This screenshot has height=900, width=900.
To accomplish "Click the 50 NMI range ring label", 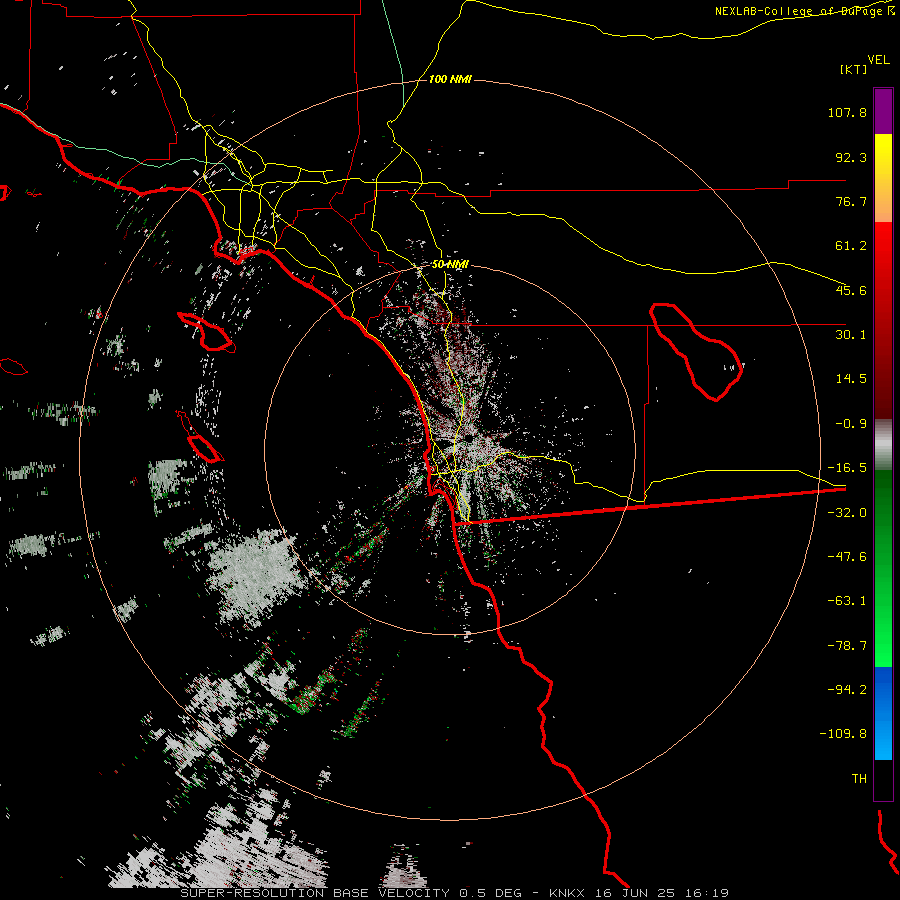I will 450,265.
